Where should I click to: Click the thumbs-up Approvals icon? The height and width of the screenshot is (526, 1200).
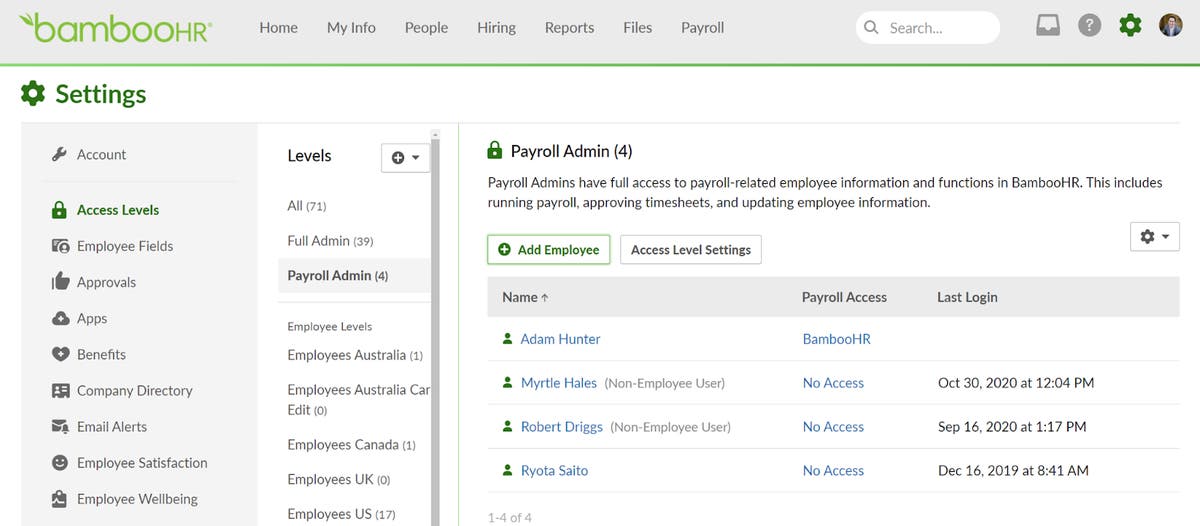[x=60, y=281]
